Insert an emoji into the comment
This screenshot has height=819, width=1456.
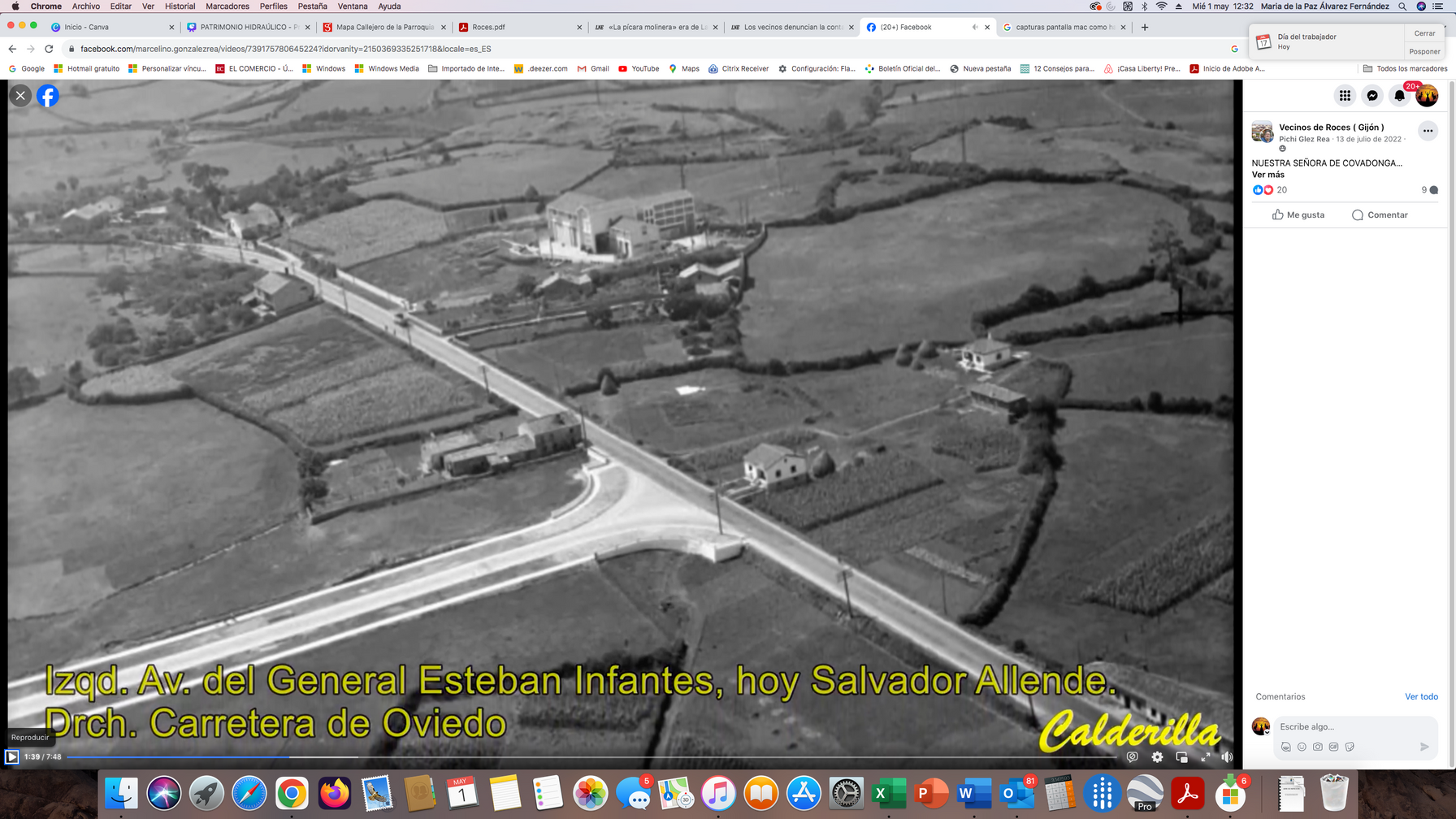pos(1302,747)
